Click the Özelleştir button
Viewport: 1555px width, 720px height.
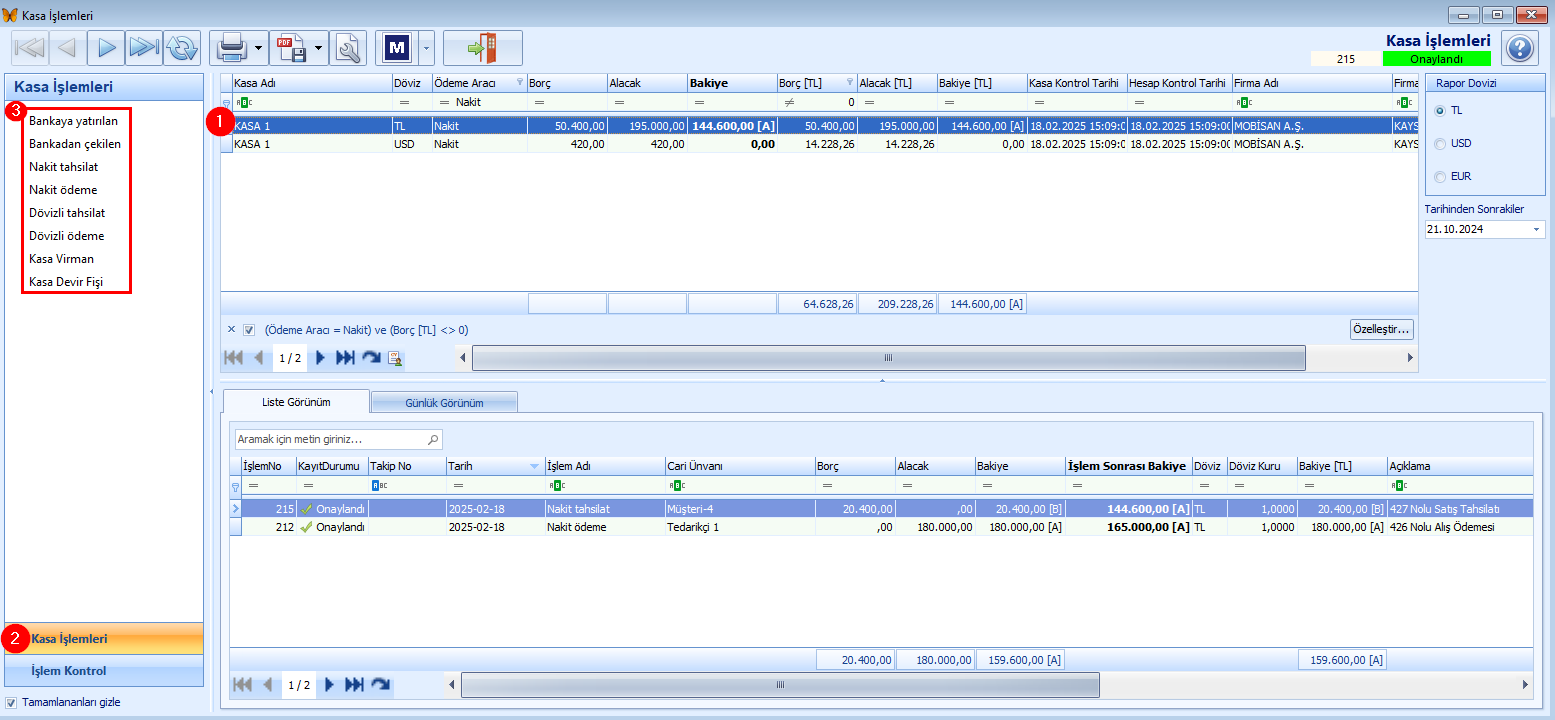(1380, 330)
